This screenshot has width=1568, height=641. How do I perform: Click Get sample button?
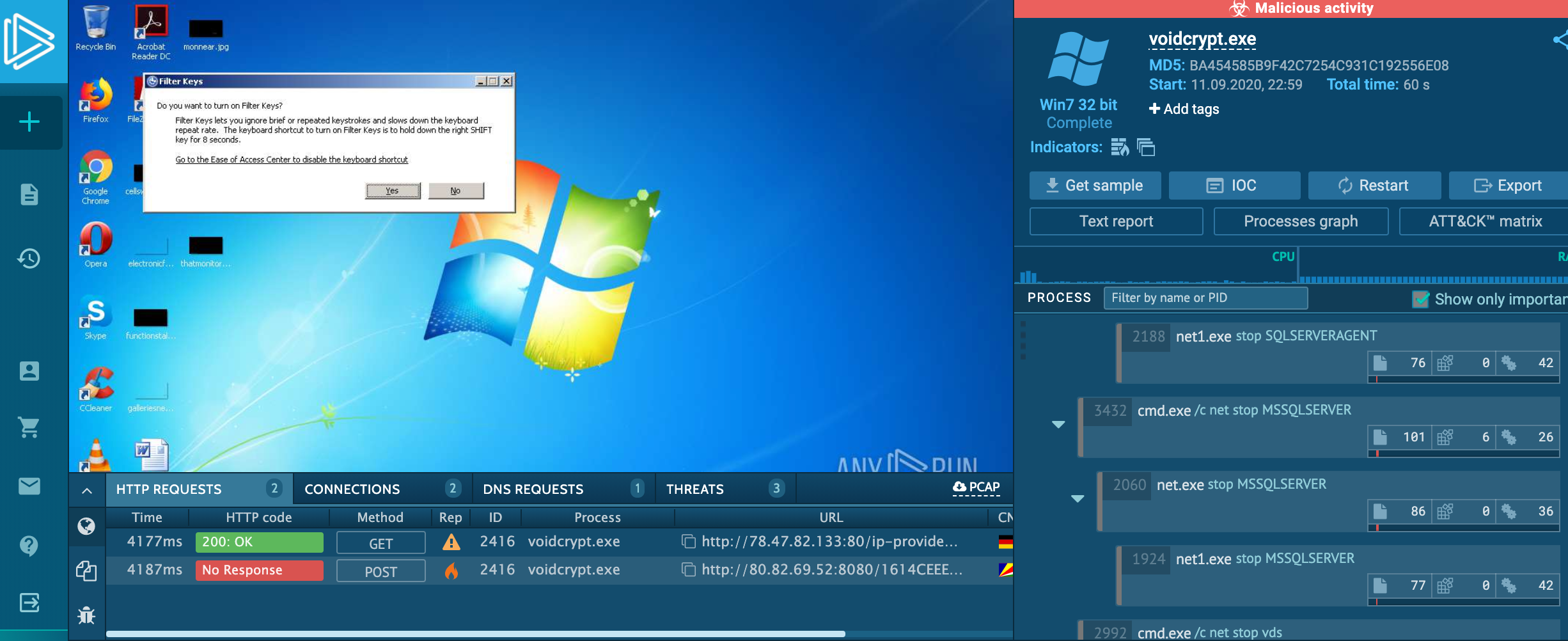click(x=1095, y=186)
